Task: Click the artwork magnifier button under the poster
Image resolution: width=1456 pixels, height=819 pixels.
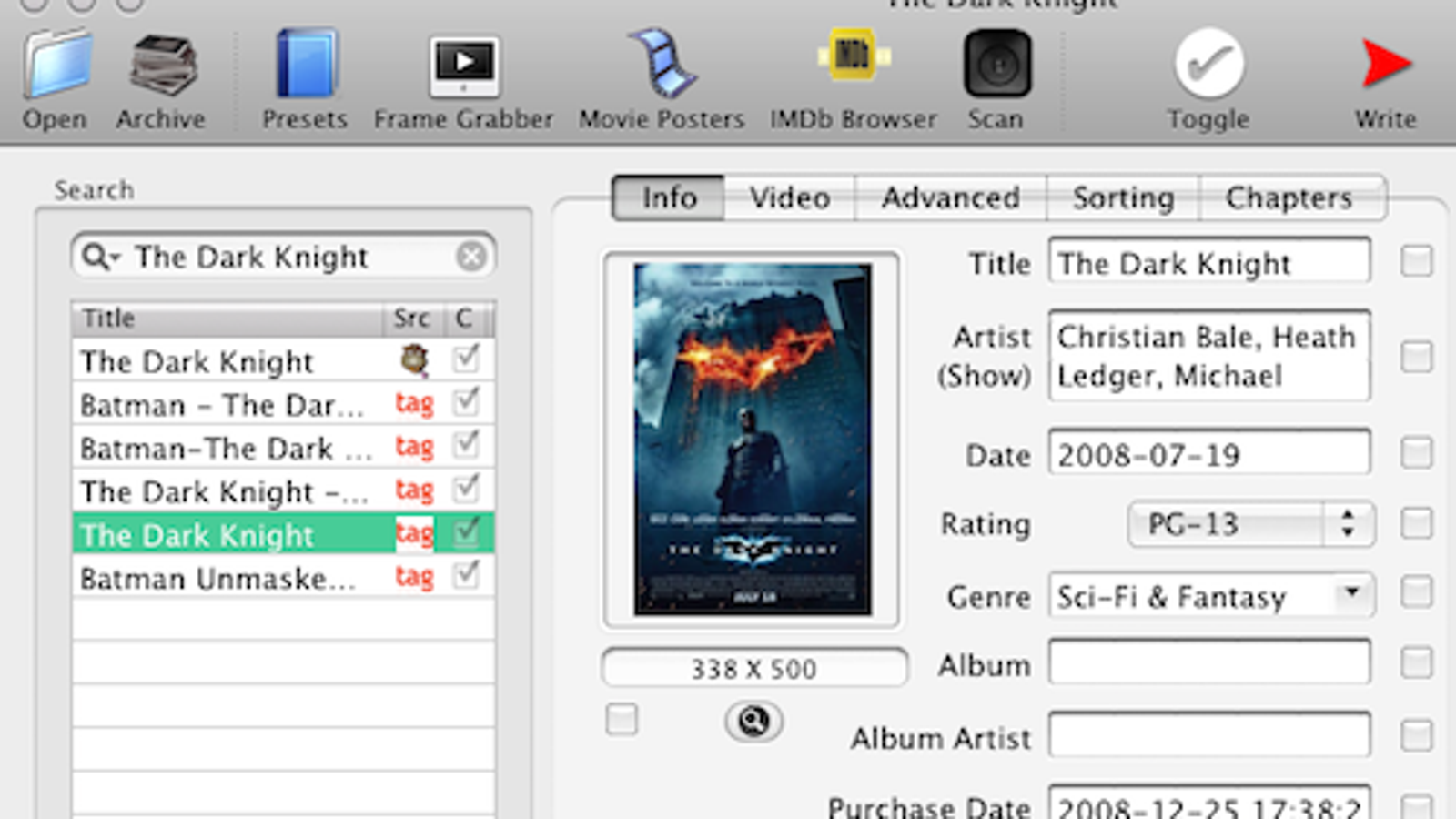Action: click(753, 722)
